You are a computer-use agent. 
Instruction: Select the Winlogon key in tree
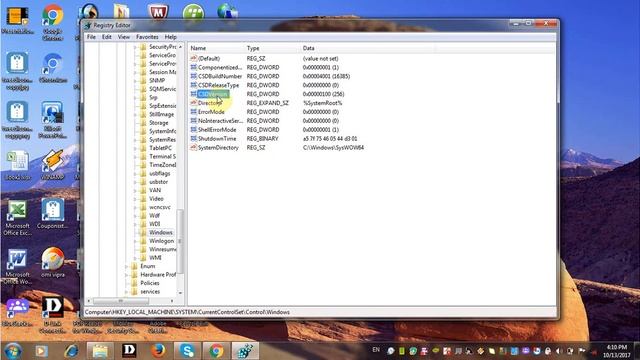pyautogui.click(x=161, y=241)
